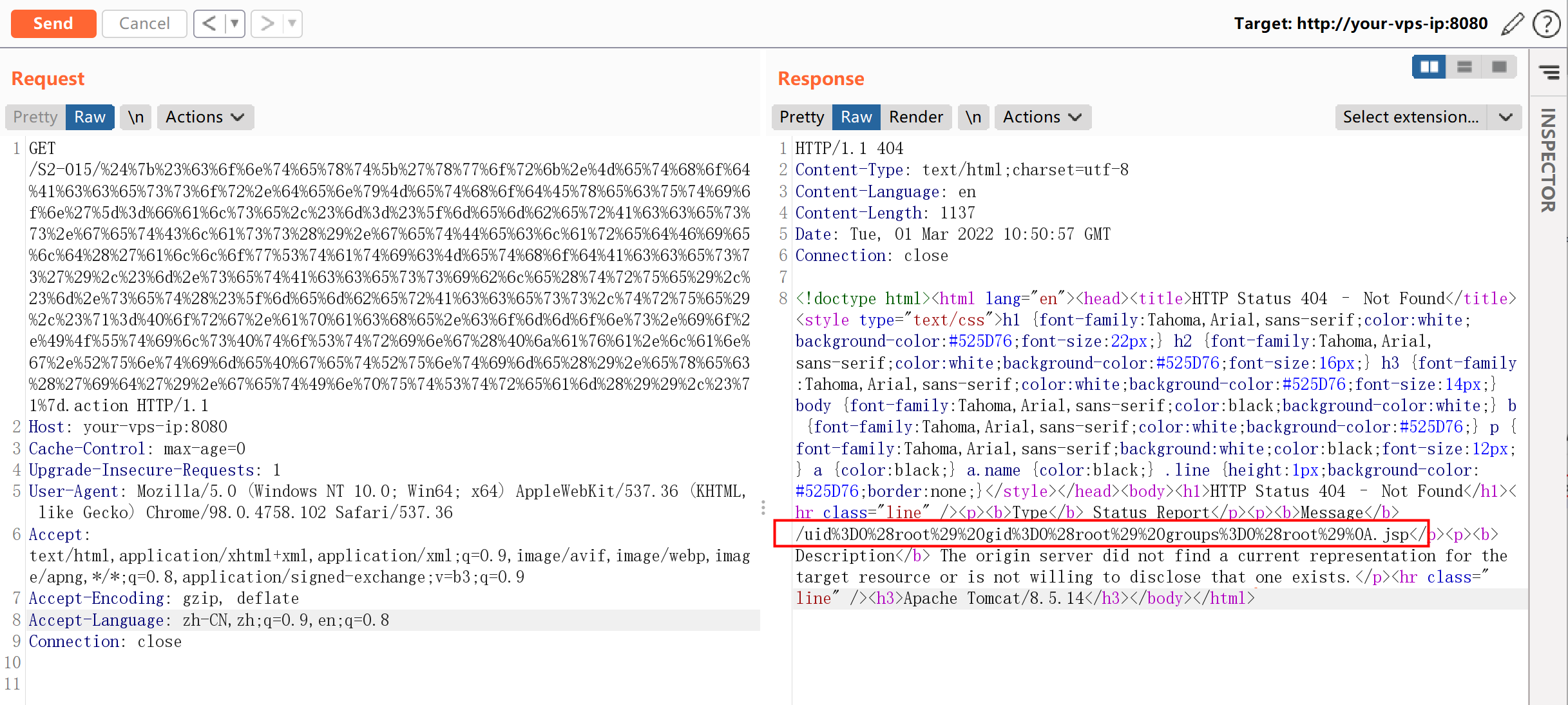The height and width of the screenshot is (705, 1568).
Task: Open the help question mark icon
Action: pos(1545,24)
